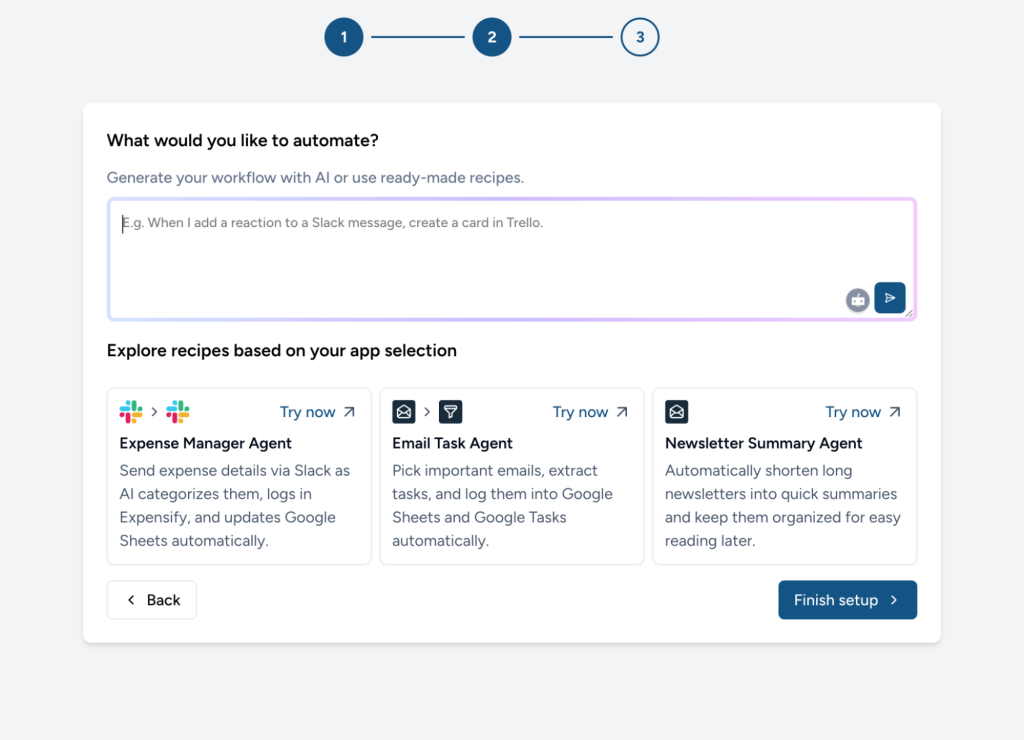Jump to step 3 in the progress indicator
The height and width of the screenshot is (740, 1024).
pos(640,38)
